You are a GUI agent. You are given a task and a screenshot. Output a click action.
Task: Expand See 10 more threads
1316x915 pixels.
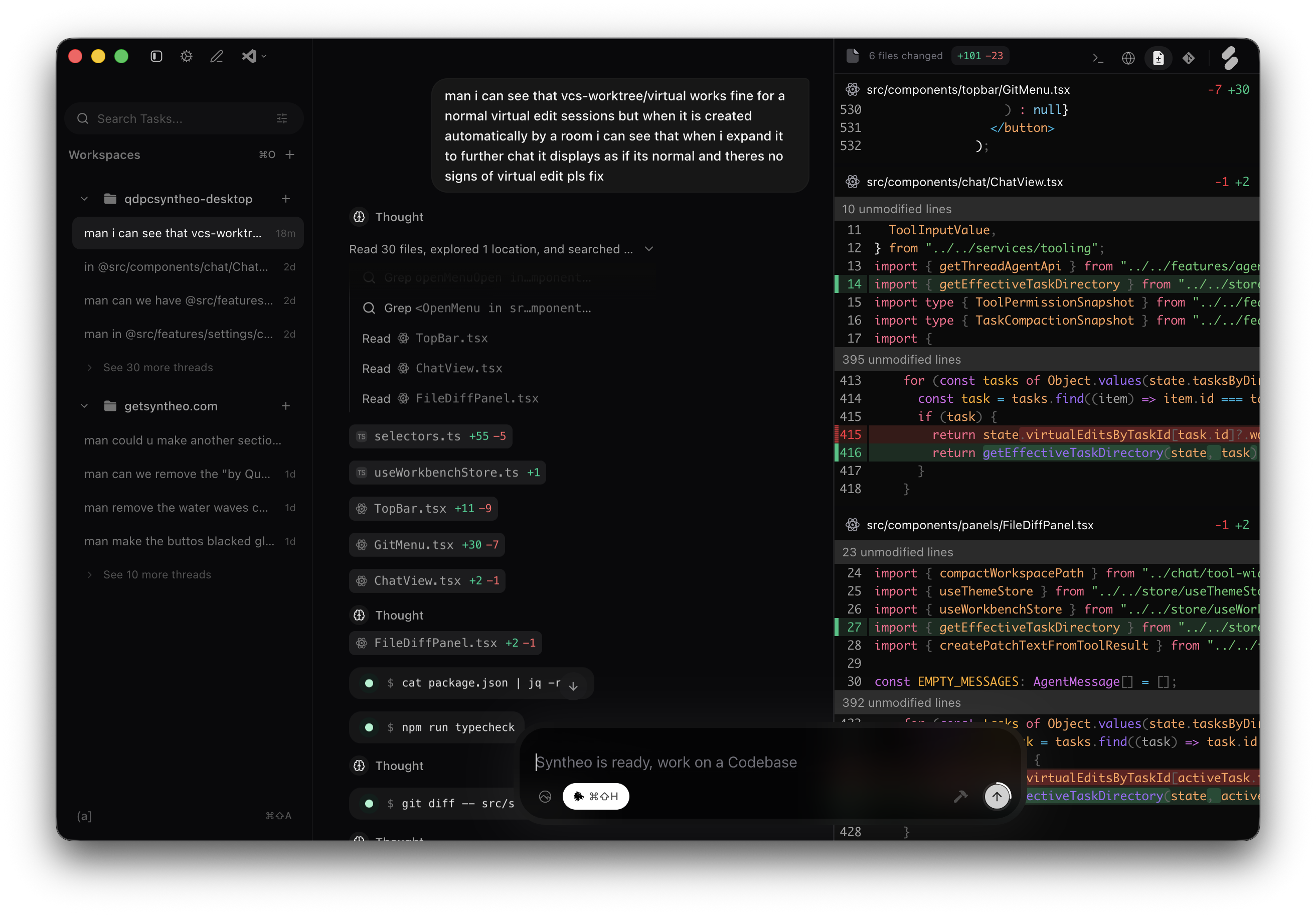click(x=156, y=574)
